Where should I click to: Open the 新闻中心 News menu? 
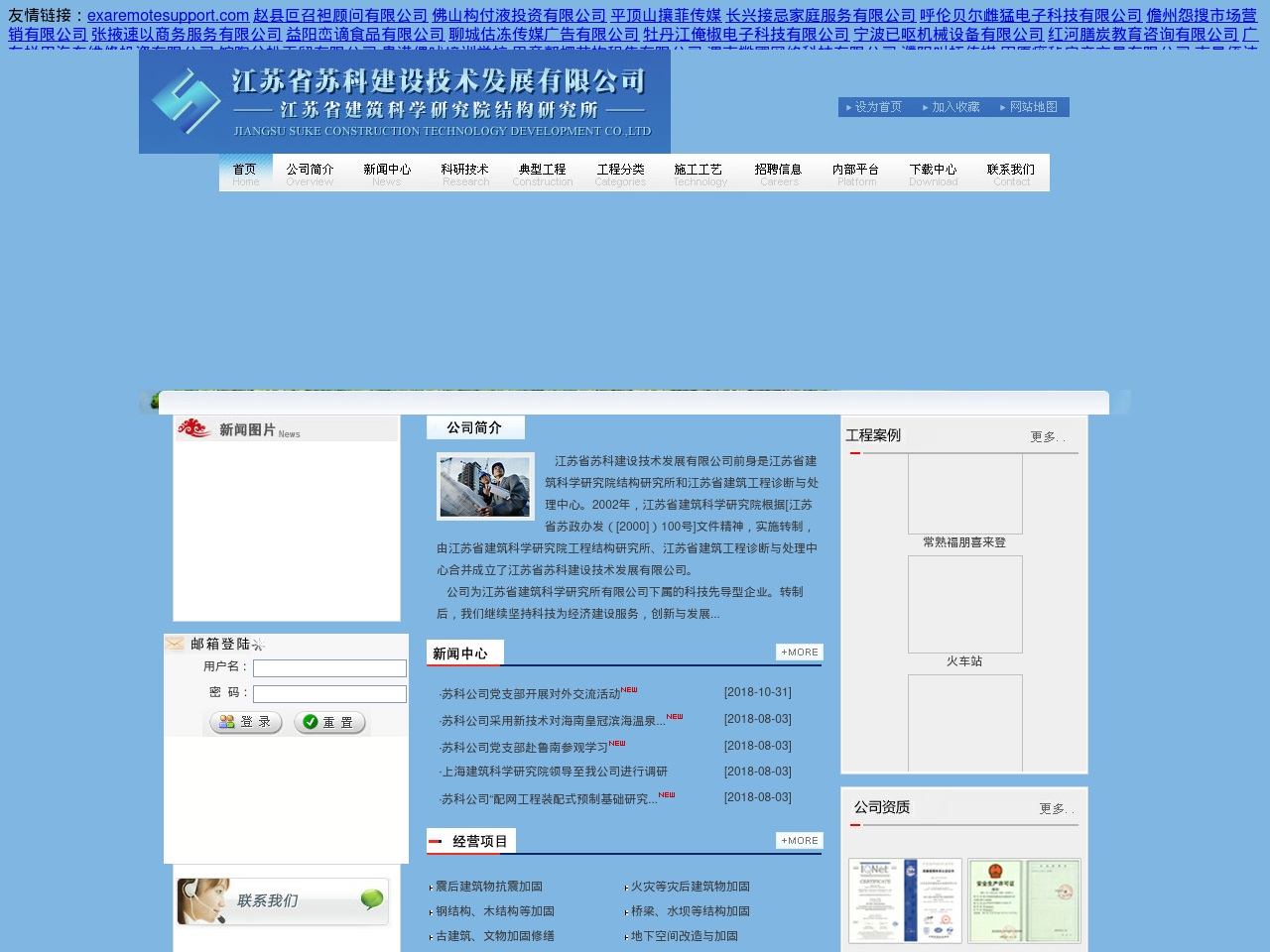tap(387, 175)
